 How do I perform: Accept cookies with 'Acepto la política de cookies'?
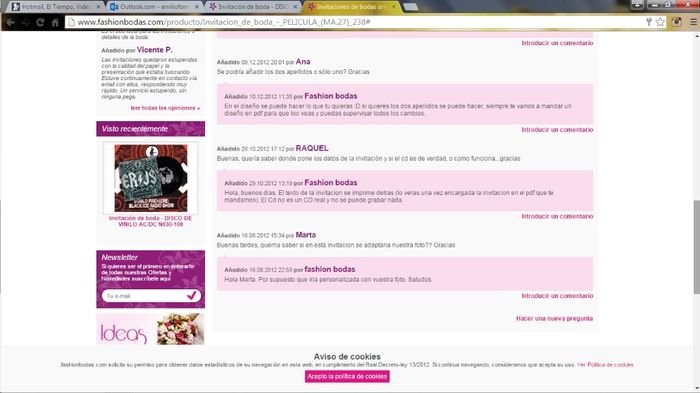click(347, 376)
